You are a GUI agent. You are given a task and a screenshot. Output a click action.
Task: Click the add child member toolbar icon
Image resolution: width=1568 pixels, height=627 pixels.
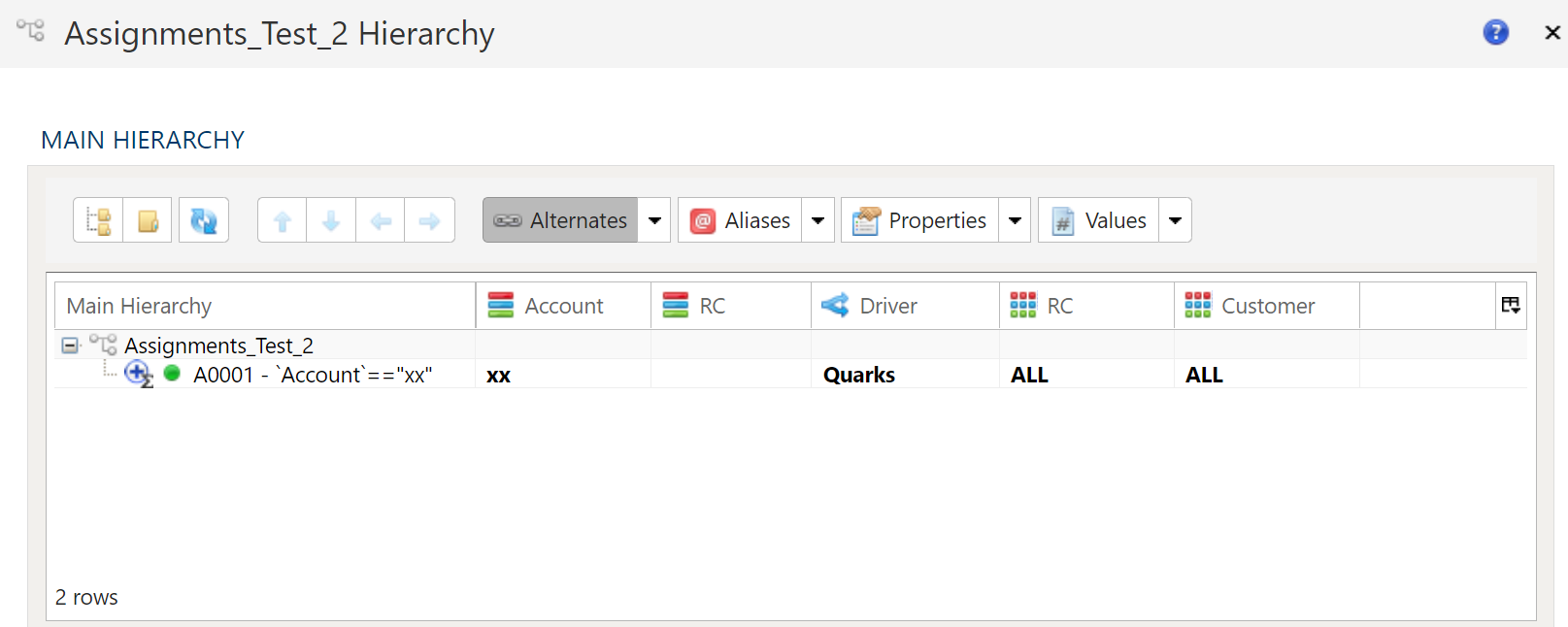(x=98, y=220)
